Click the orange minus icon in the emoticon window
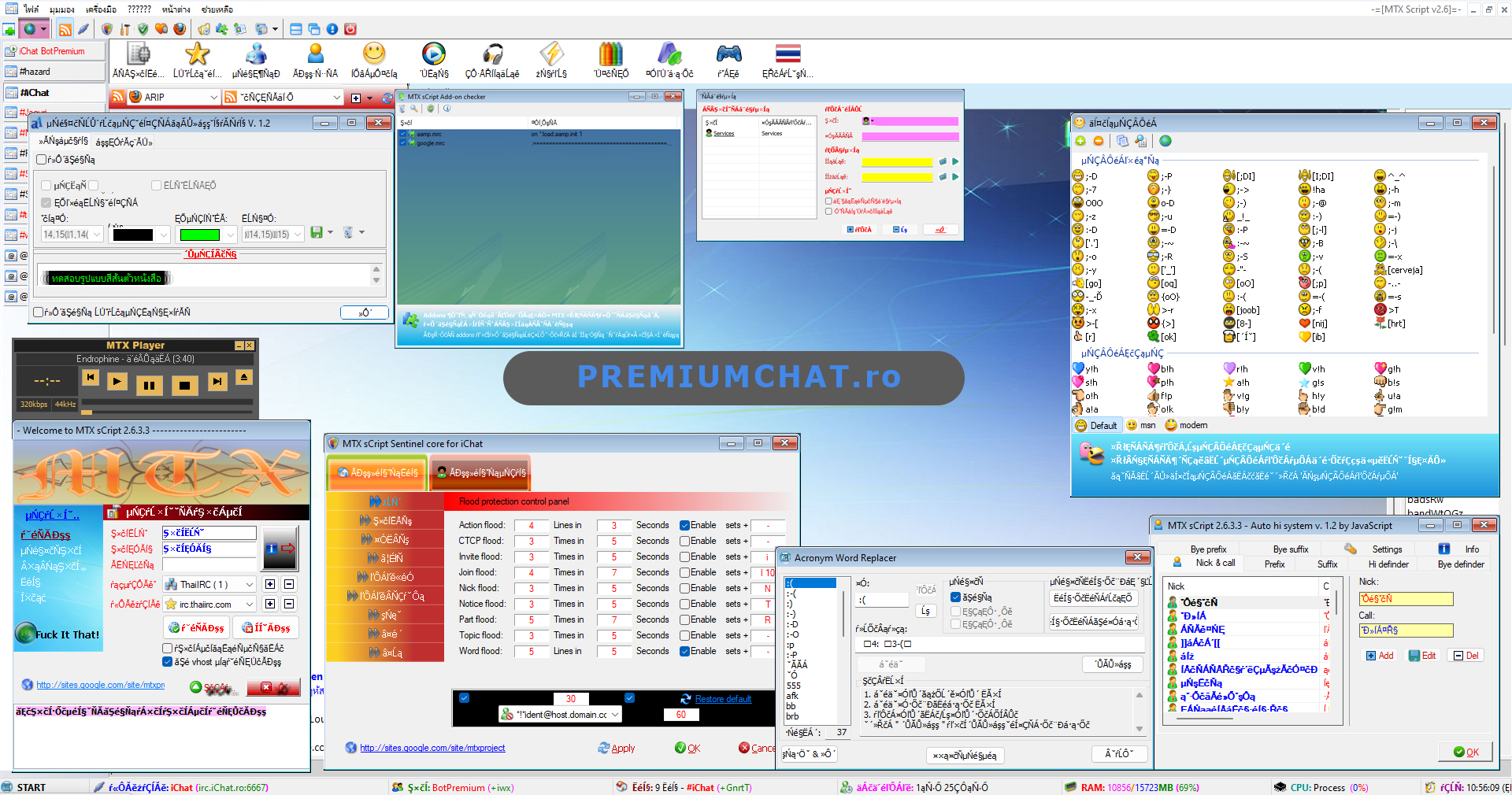 point(1098,141)
